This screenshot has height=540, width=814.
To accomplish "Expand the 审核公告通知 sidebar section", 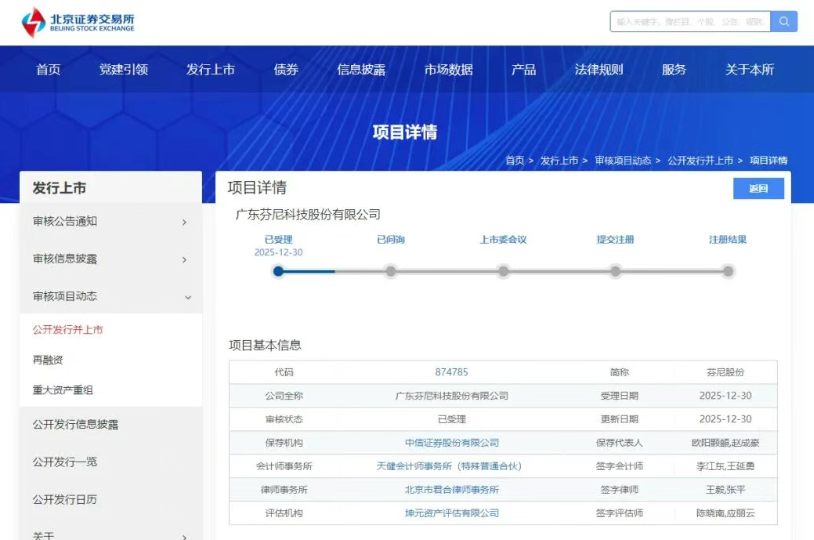I will pos(110,222).
